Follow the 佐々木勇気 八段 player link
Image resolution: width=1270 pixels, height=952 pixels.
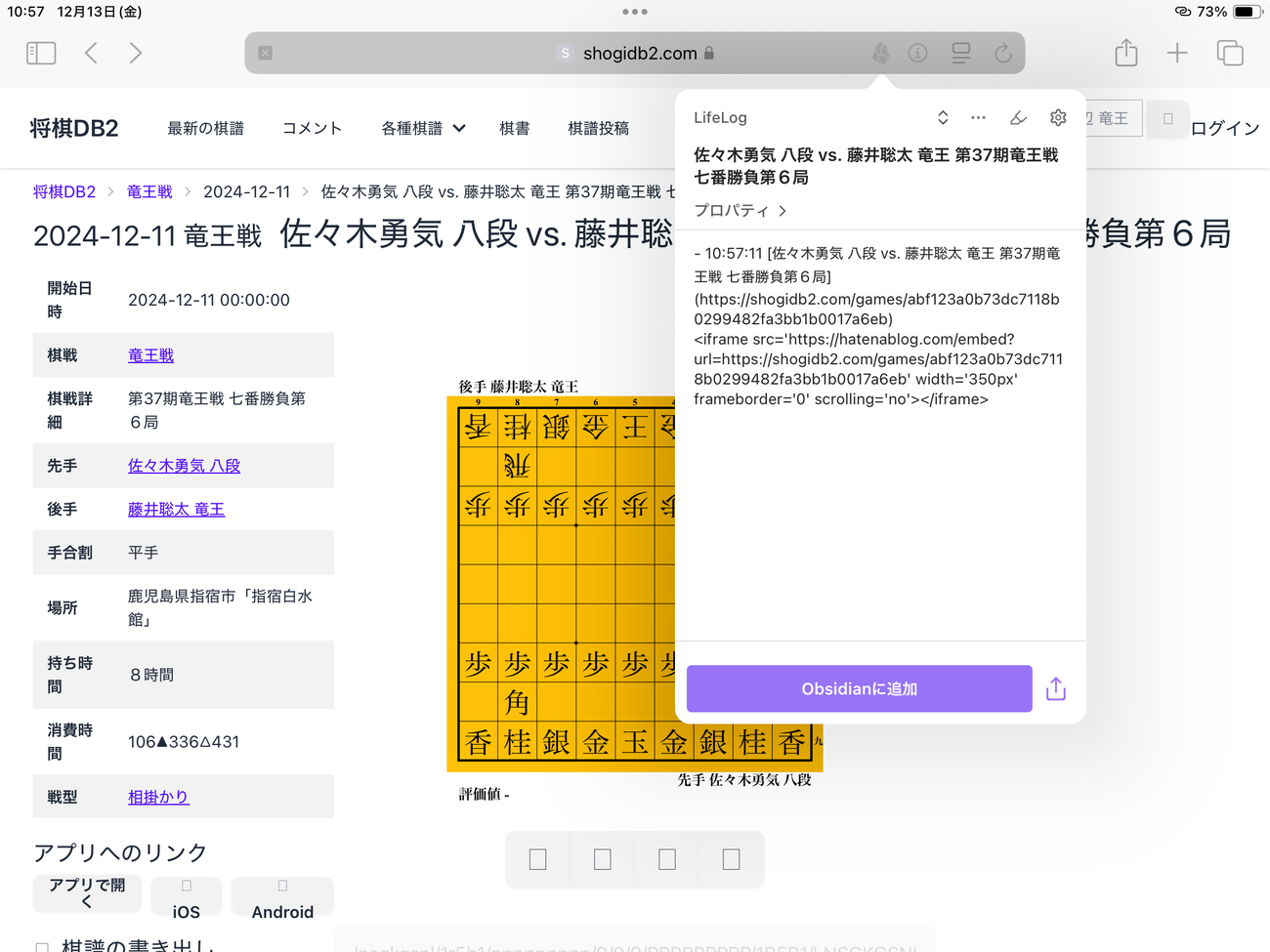pyautogui.click(x=184, y=467)
